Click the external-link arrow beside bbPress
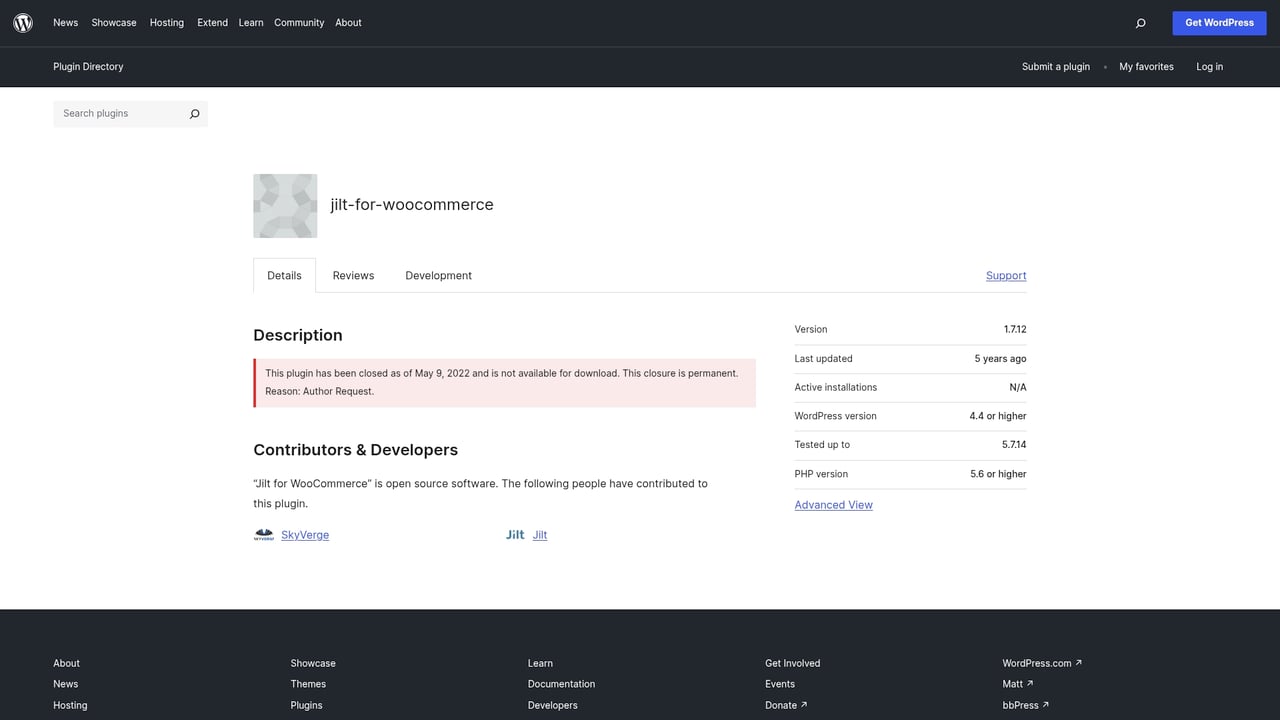1280x720 pixels. [1046, 705]
